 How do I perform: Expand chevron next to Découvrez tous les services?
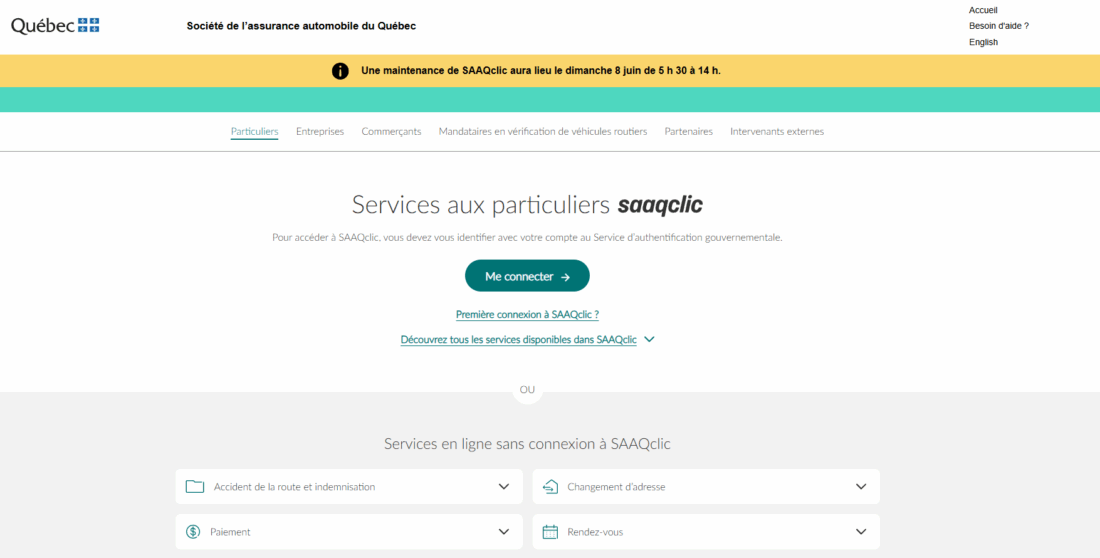pos(649,340)
